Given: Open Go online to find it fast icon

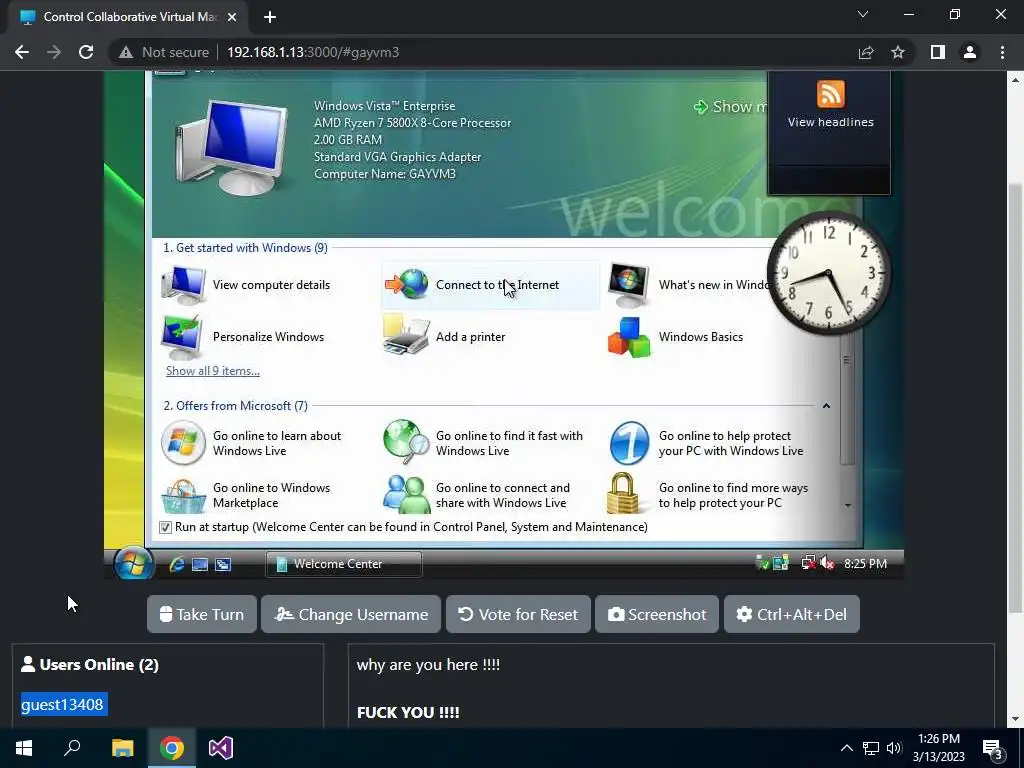Looking at the screenshot, I should (x=406, y=442).
